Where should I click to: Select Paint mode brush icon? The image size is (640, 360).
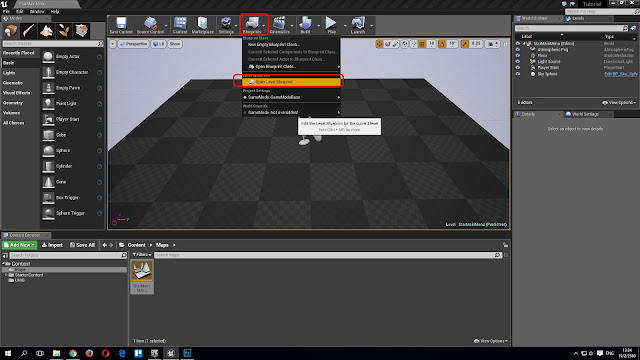click(29, 31)
